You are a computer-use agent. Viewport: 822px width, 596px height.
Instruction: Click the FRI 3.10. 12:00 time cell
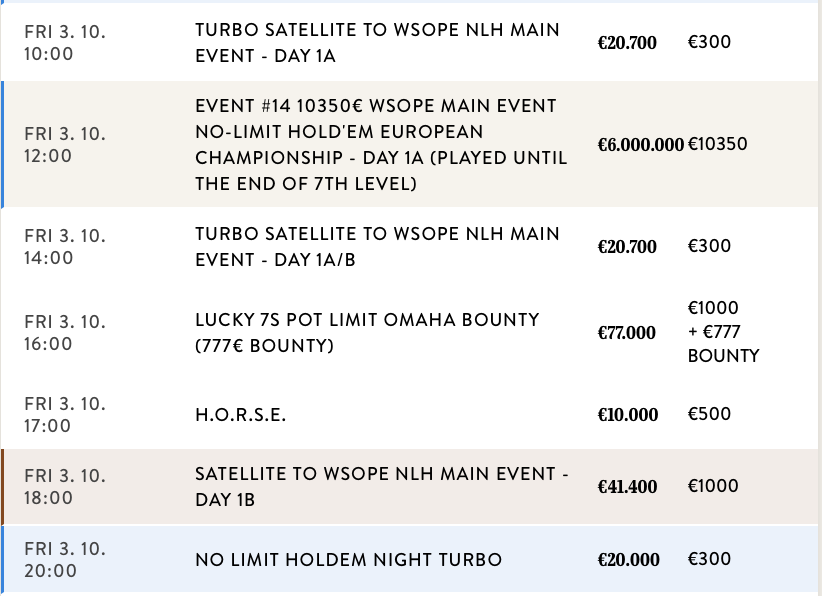[65, 145]
